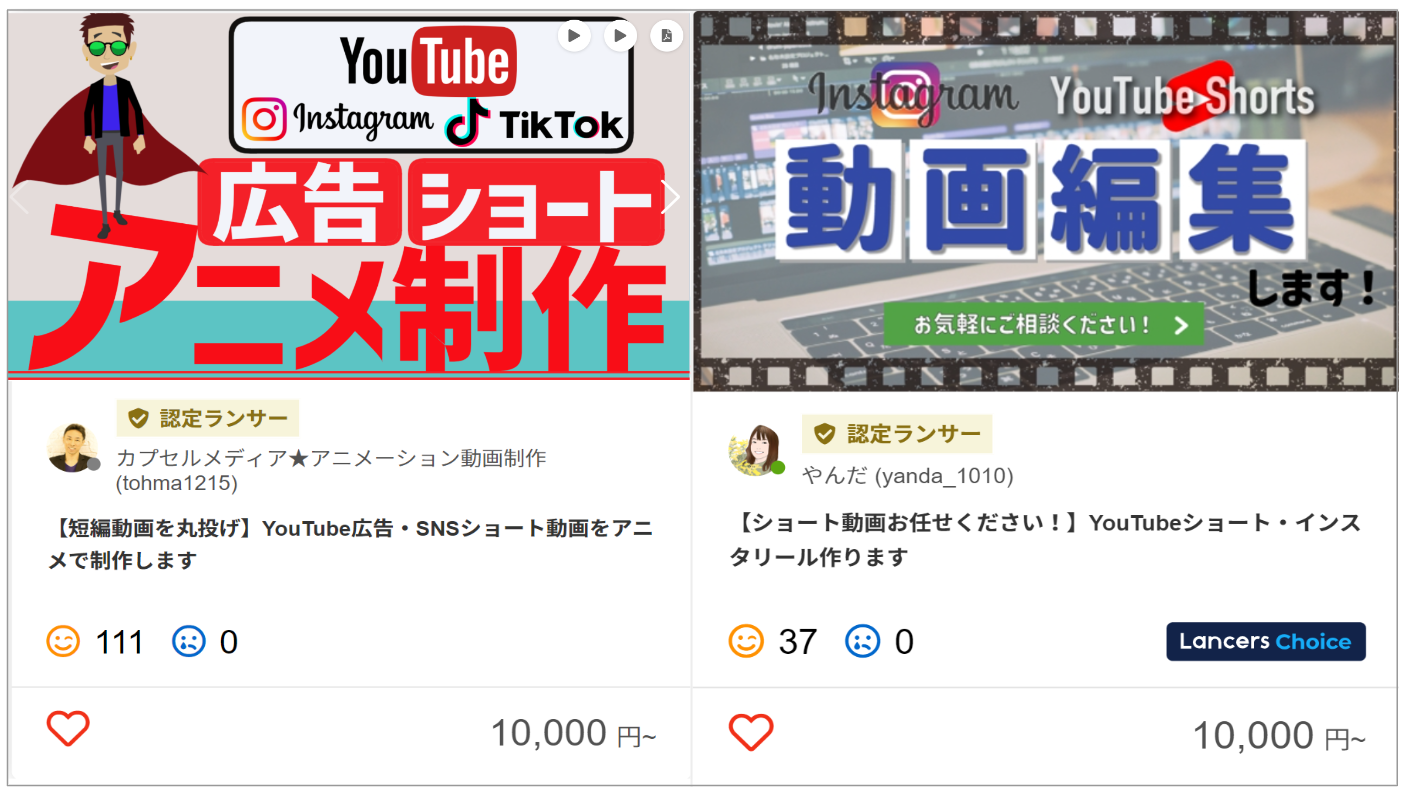Open カプセルメディア (tohma1215) profile name link
The height and width of the screenshot is (789, 1401).
click(x=332, y=470)
